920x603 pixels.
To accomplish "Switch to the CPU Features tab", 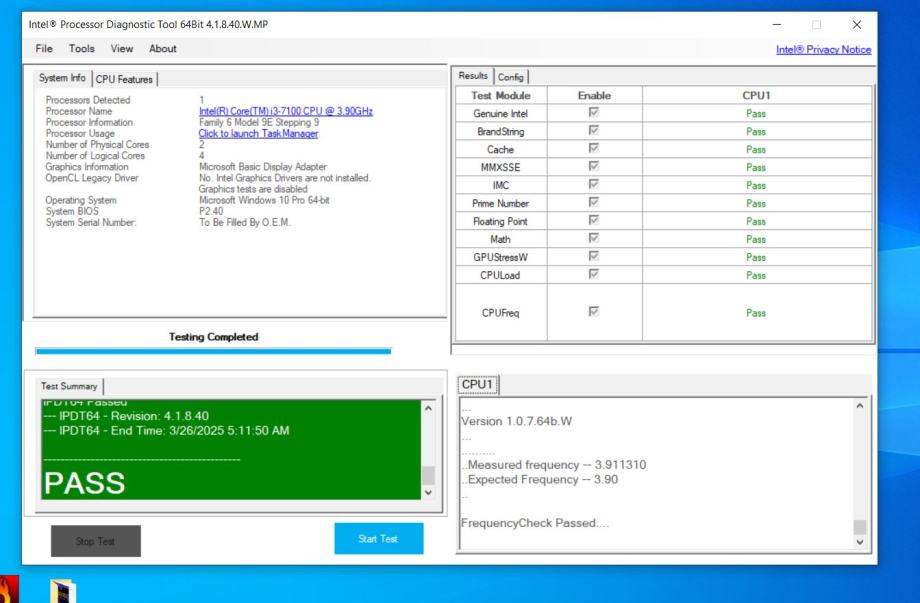I will (x=124, y=79).
